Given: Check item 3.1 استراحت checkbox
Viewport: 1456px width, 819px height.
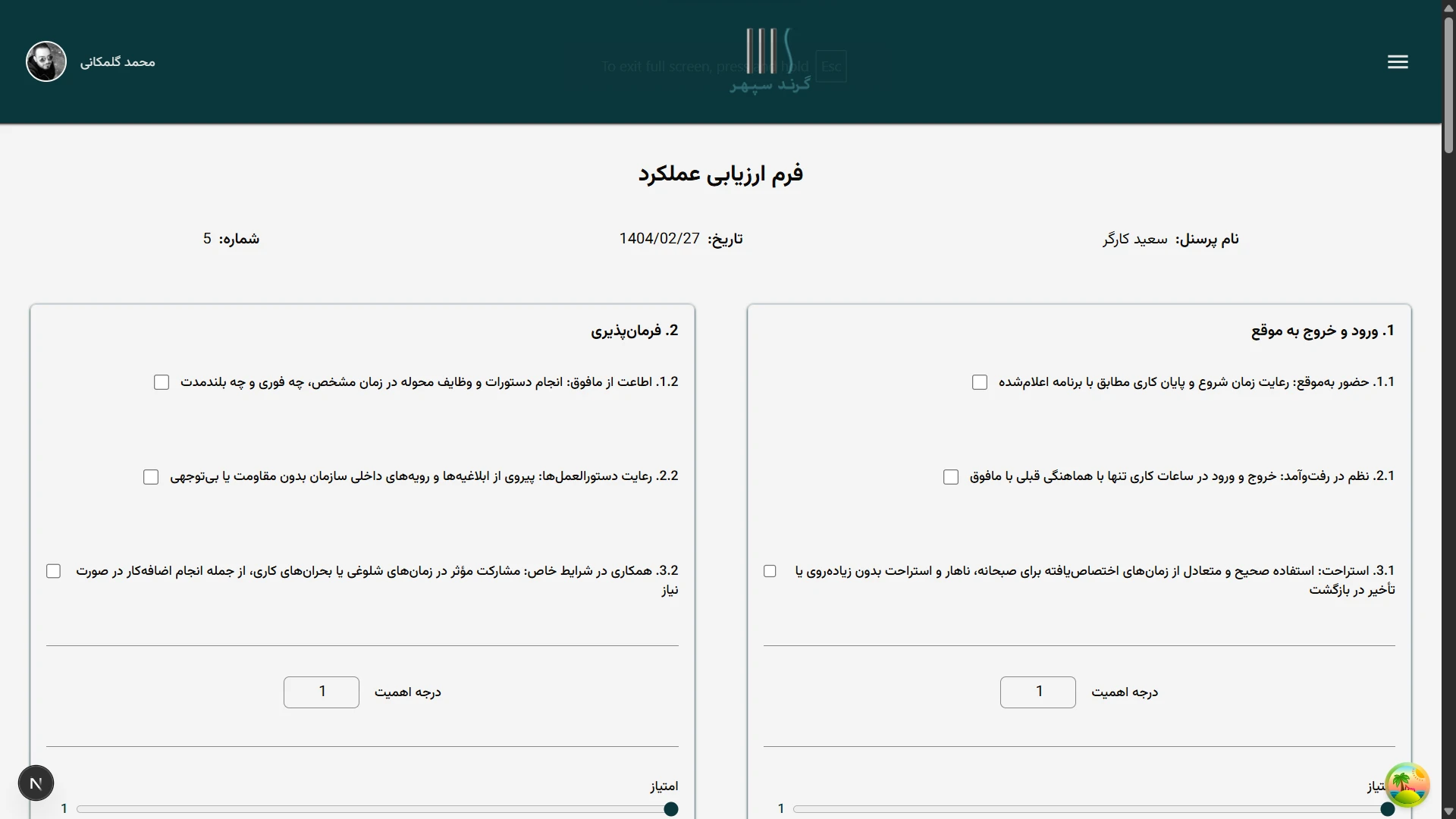Looking at the screenshot, I should click(x=770, y=571).
